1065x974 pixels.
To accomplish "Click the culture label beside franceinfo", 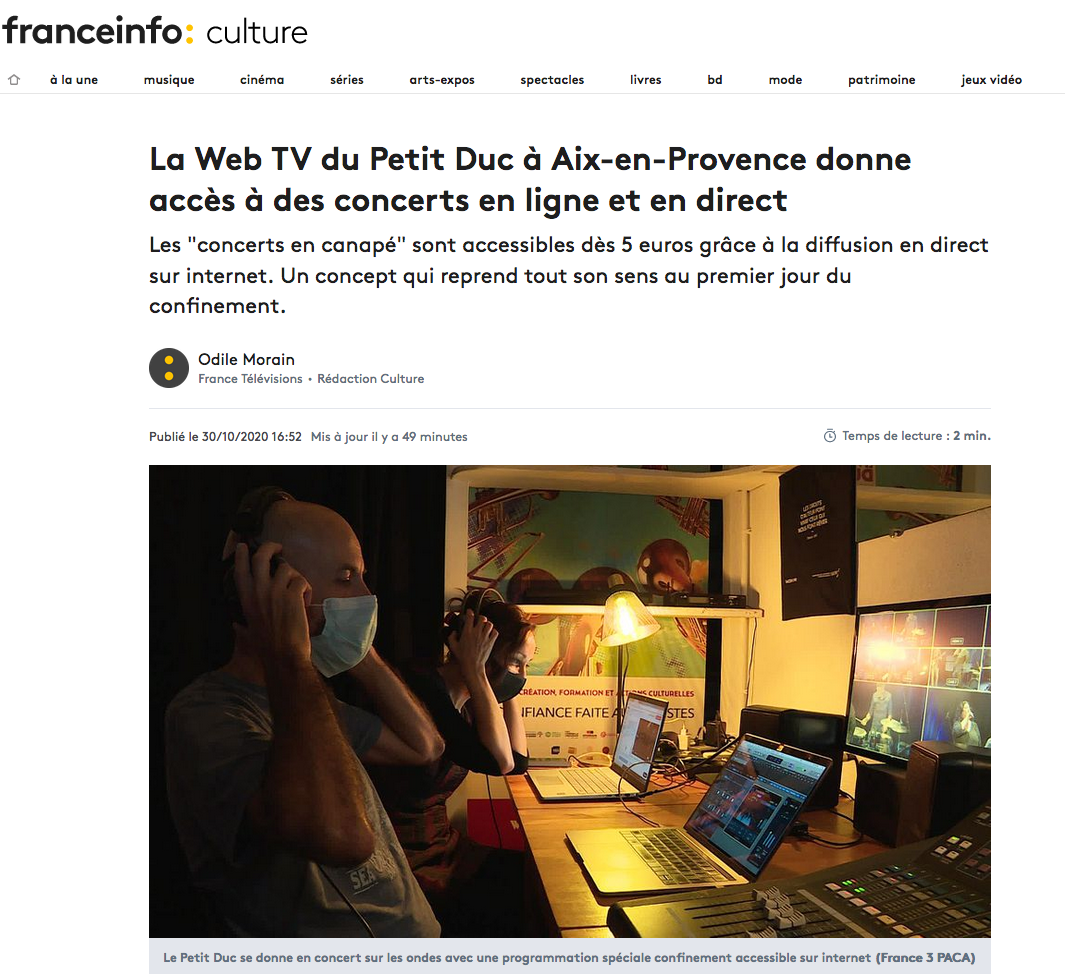I will tap(257, 33).
